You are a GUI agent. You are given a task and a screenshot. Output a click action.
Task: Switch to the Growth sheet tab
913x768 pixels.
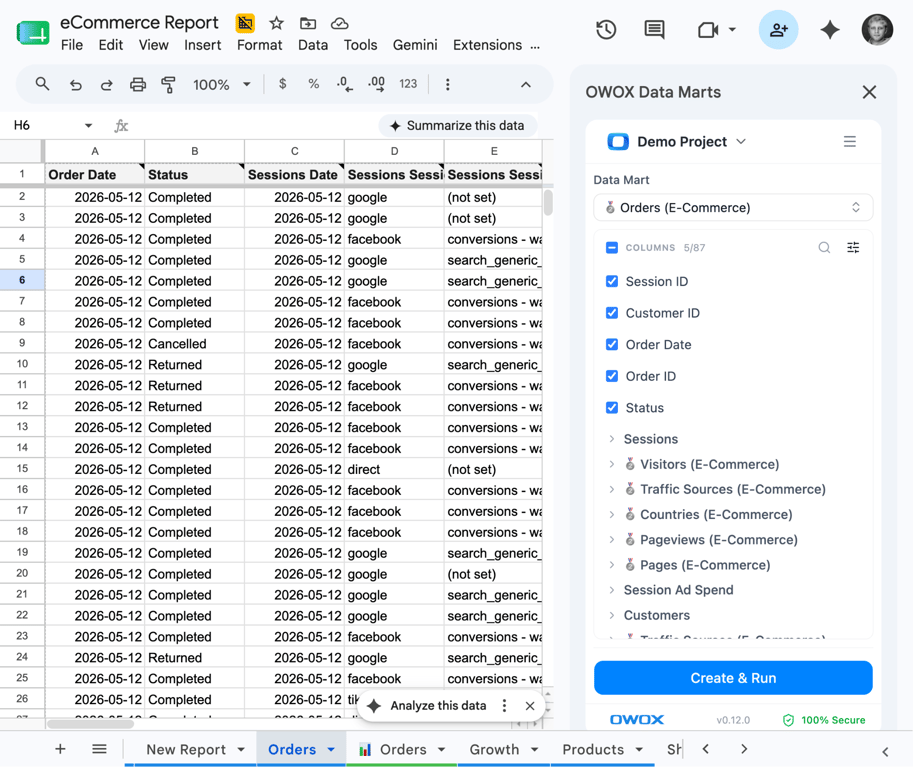(x=504, y=749)
